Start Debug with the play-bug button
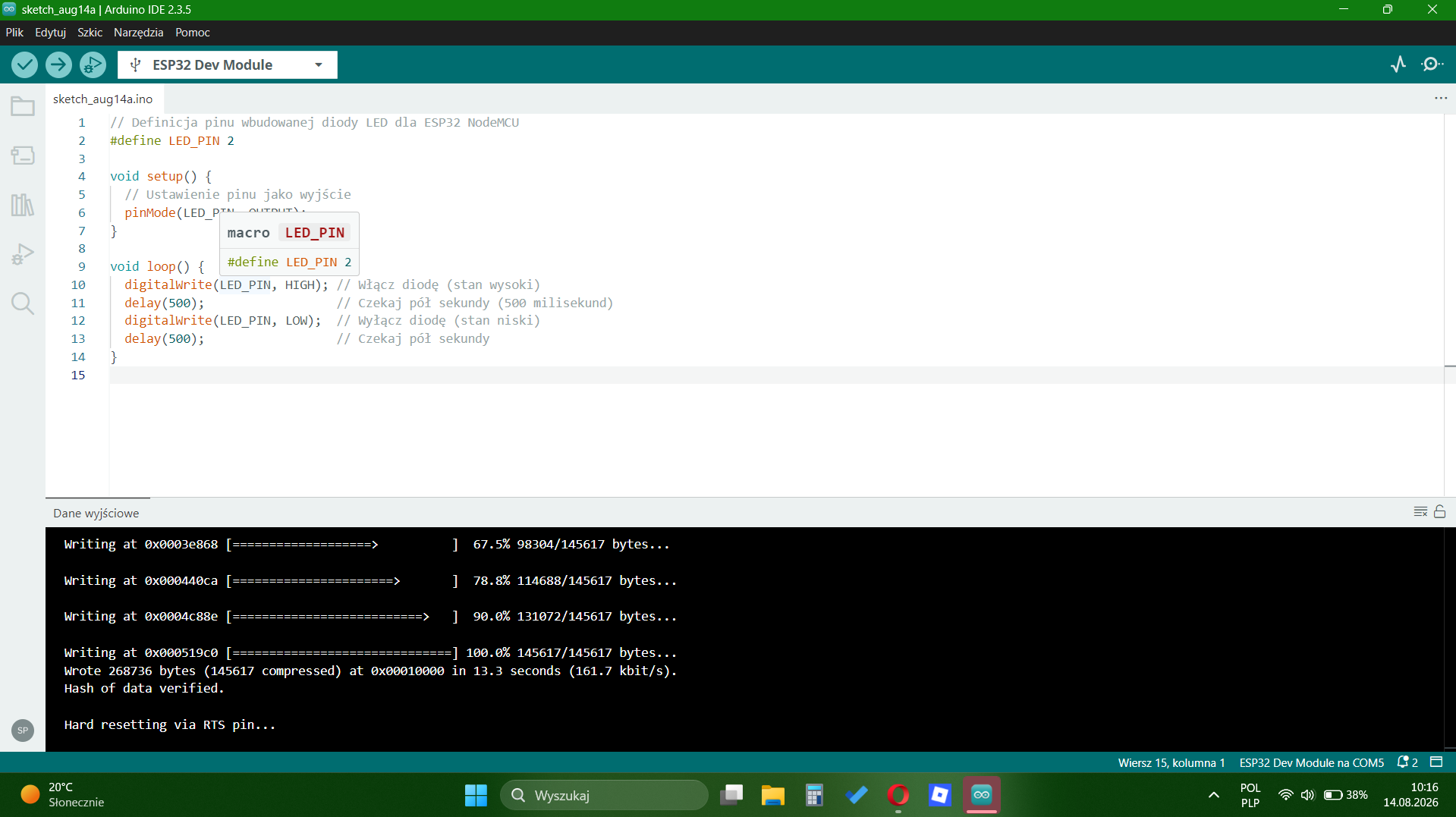 (93, 64)
